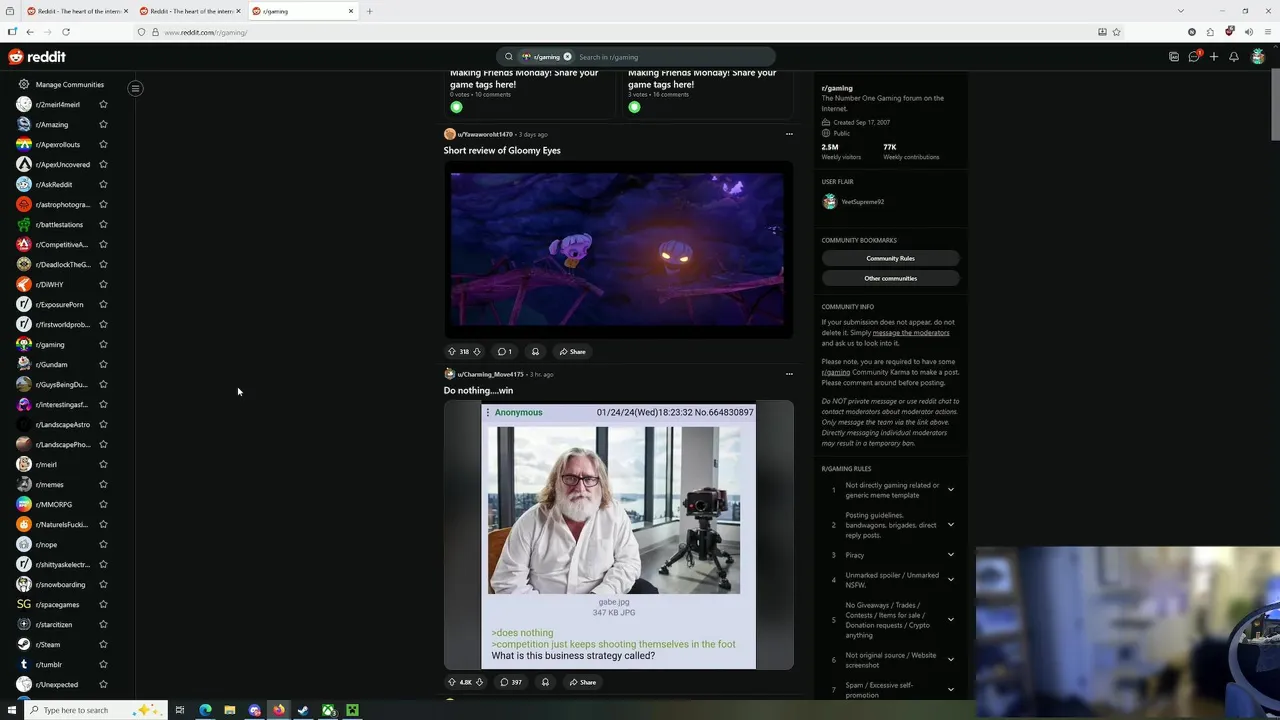This screenshot has height=720, width=1280.
Task: Favorite r/2meirl4meirl with star
Action: pos(103,105)
